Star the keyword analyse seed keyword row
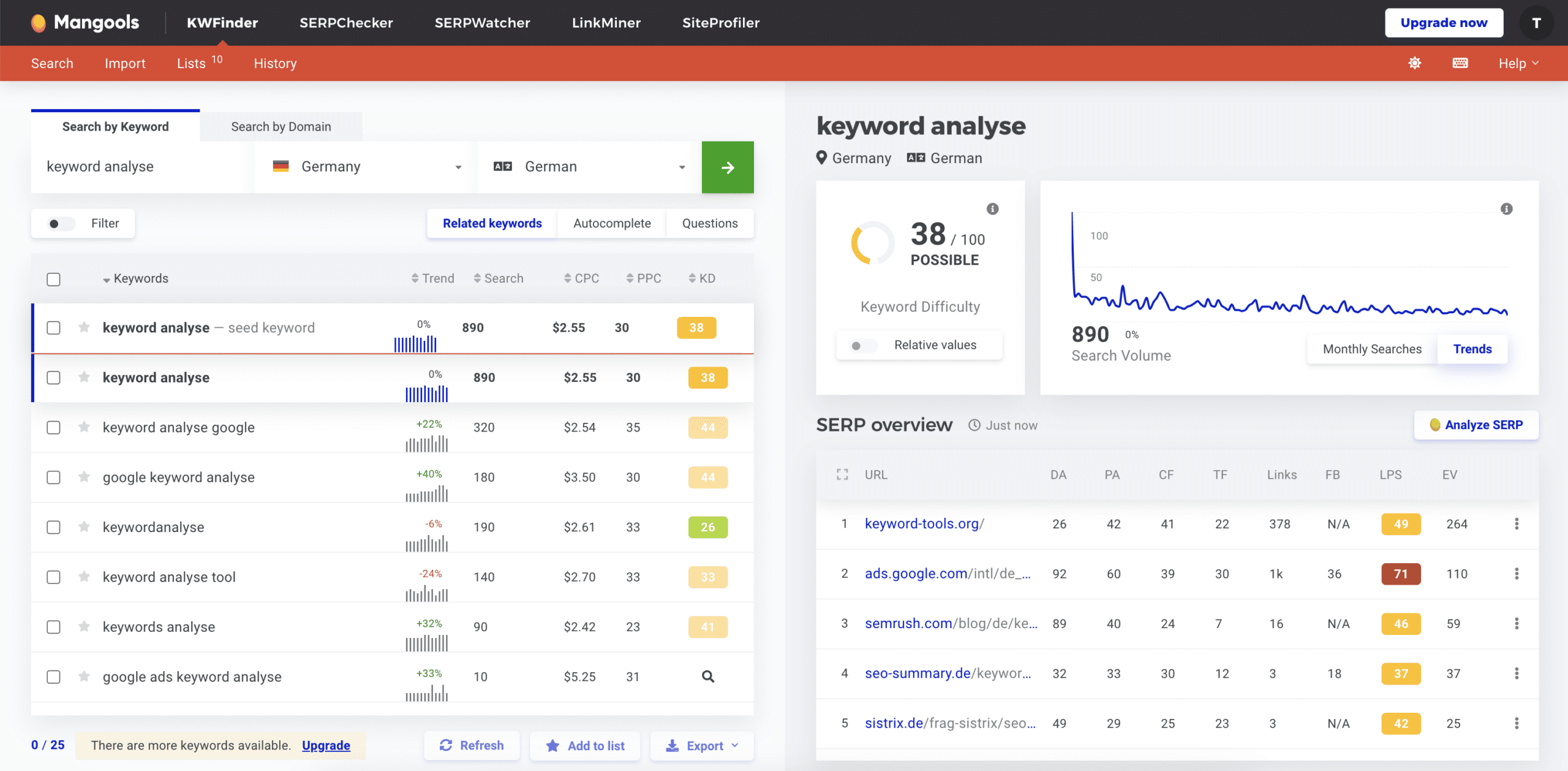This screenshot has width=1568, height=771. pos(85,327)
